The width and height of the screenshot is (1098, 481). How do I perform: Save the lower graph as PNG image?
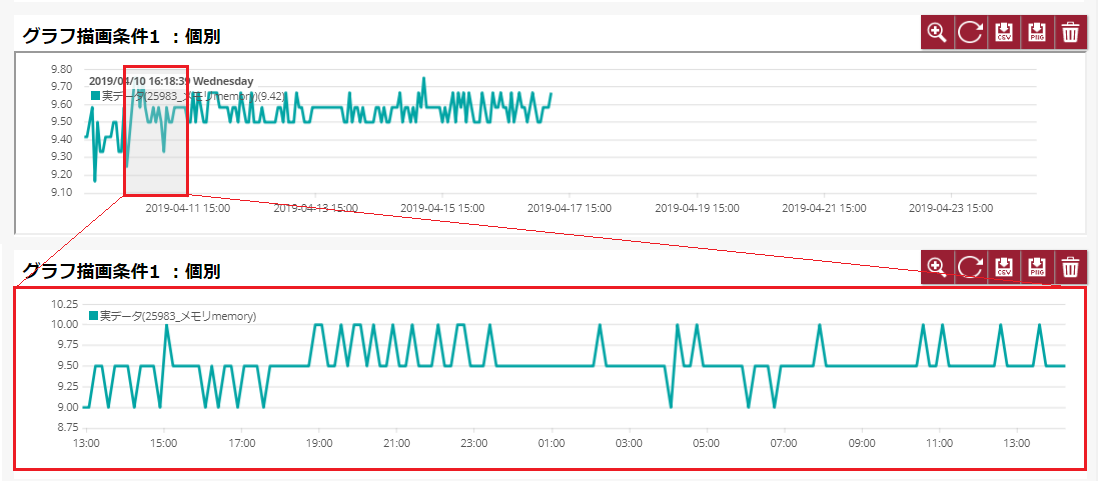coord(1037,267)
